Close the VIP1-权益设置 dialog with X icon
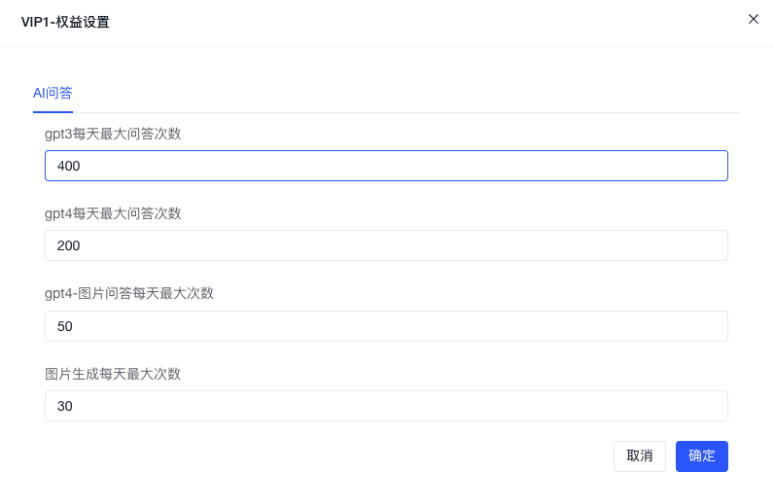Viewport: 774px width, 486px height. click(753, 19)
